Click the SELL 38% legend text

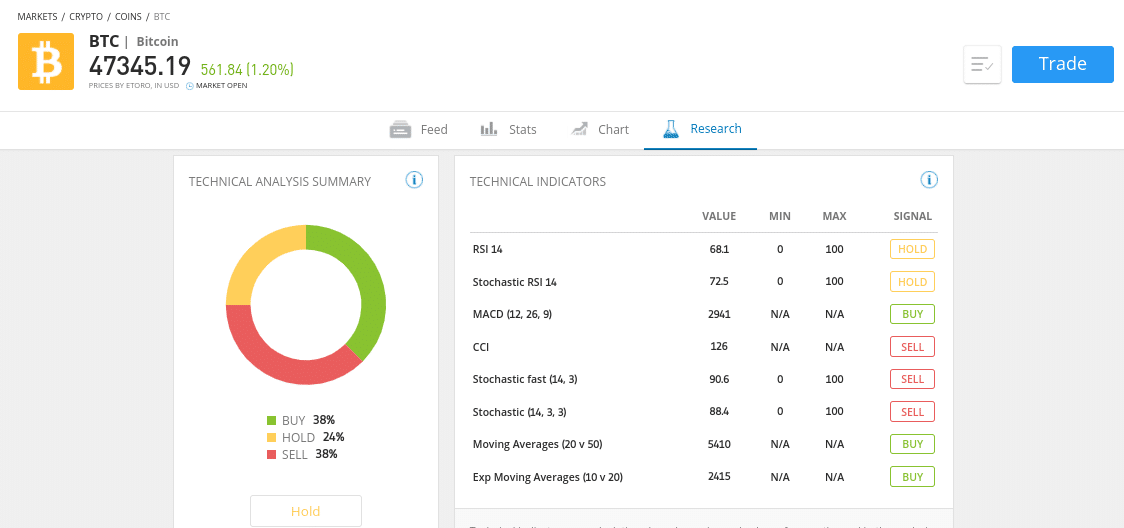[310, 454]
